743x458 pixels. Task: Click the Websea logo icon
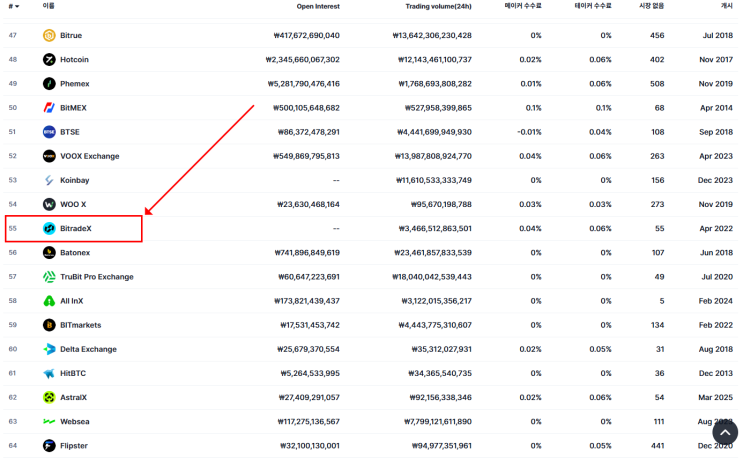[49, 422]
